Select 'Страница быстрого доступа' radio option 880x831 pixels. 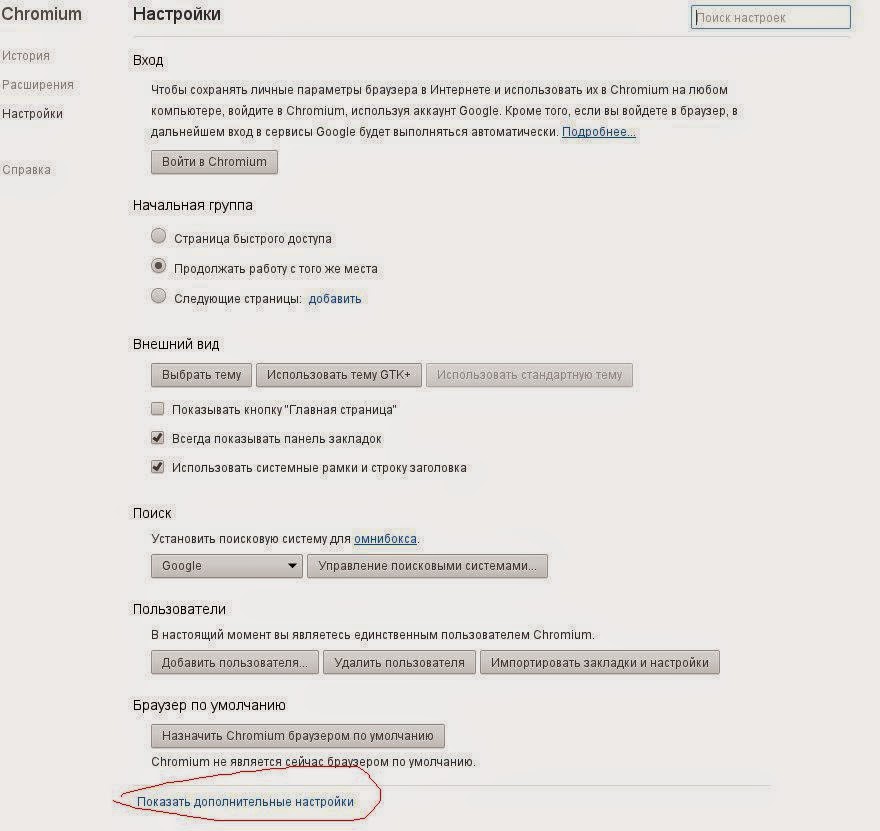[x=158, y=238]
